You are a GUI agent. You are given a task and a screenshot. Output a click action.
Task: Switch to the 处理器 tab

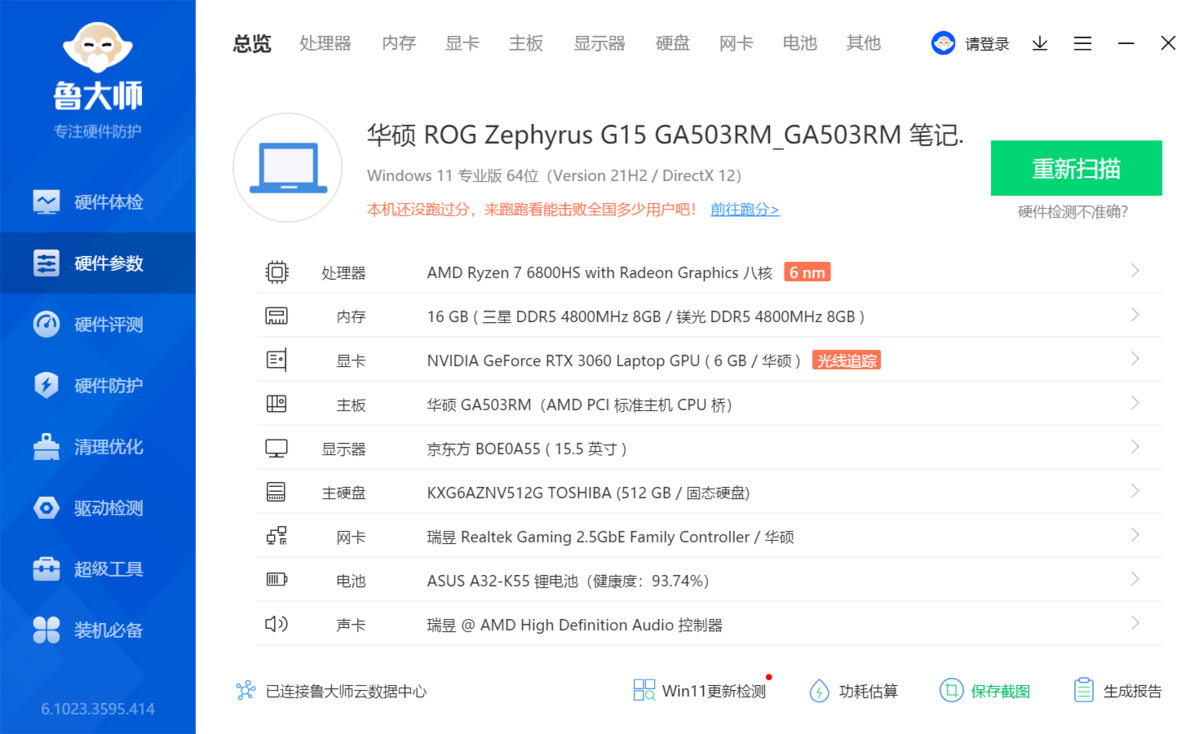[x=325, y=44]
